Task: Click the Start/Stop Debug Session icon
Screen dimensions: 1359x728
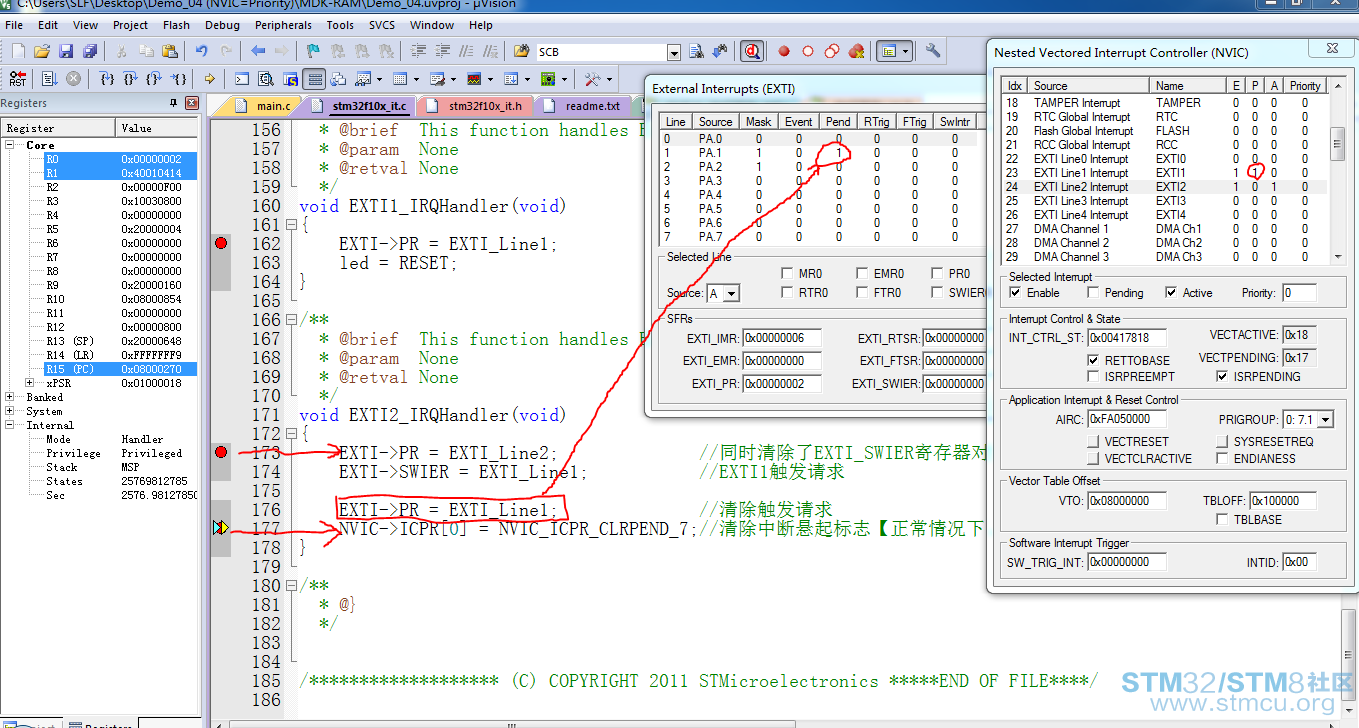Action: point(752,51)
